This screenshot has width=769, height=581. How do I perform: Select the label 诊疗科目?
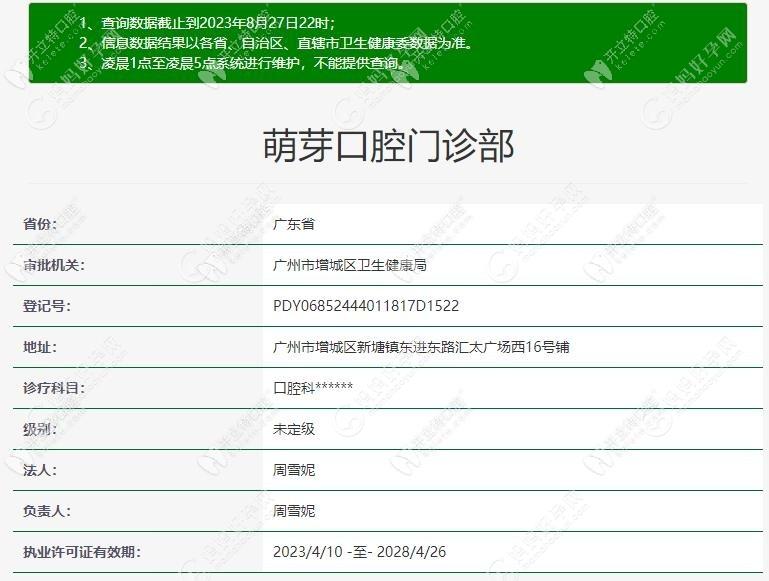(54, 388)
